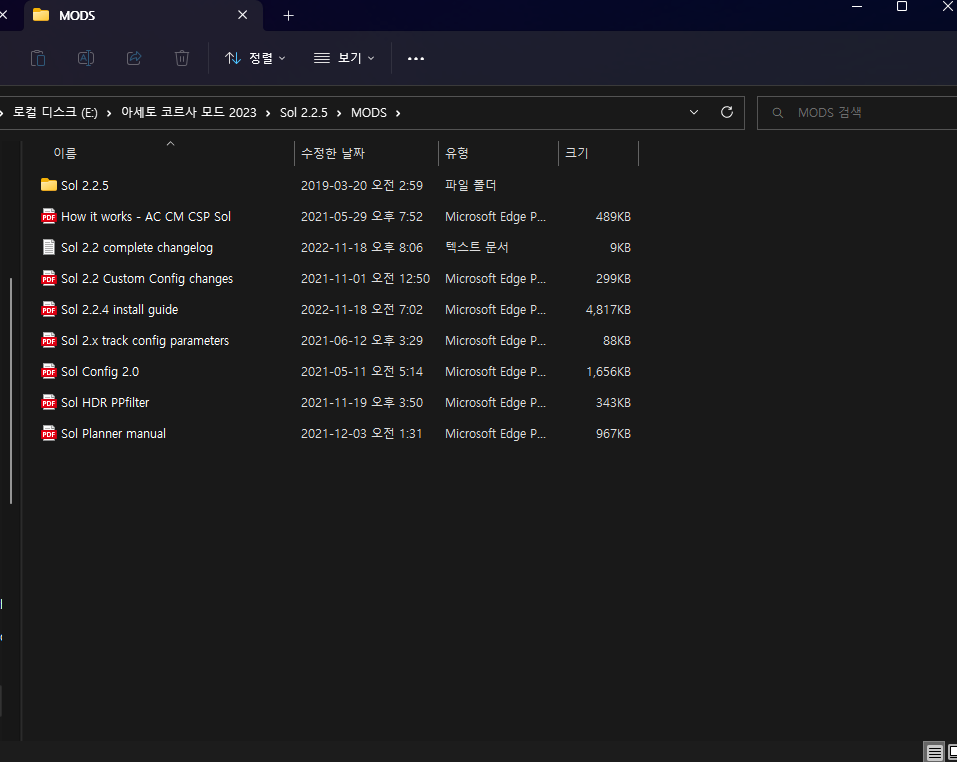This screenshot has height=762, width=957.
Task: Click PDF icon of Sol 2.2 Custom Config changes
Action: coord(49,278)
